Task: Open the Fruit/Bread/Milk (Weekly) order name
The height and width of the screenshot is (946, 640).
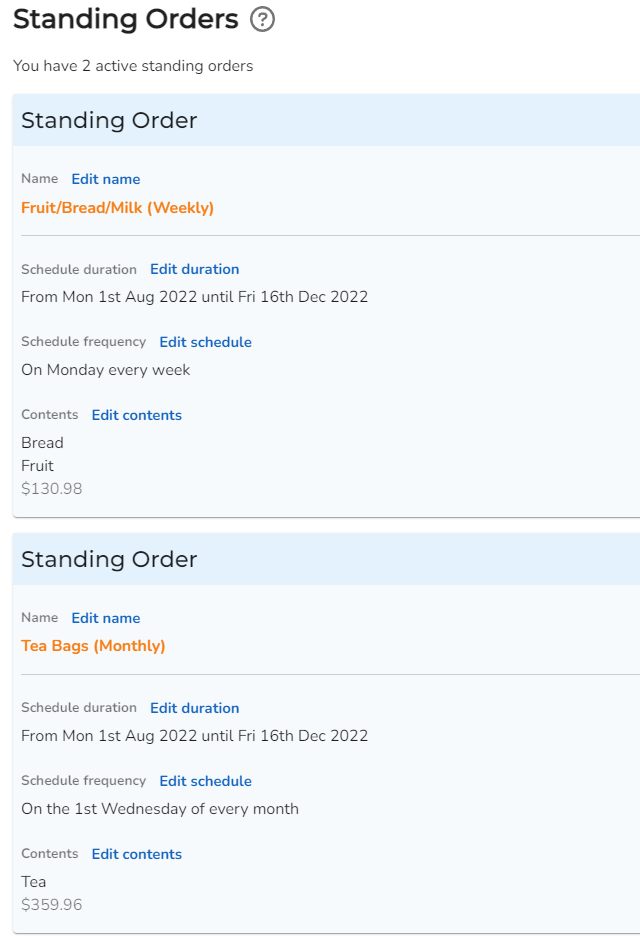Action: 118,208
